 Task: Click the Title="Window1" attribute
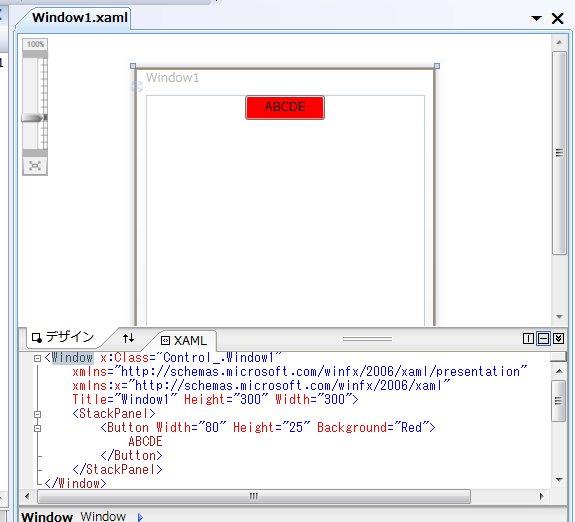pos(125,399)
